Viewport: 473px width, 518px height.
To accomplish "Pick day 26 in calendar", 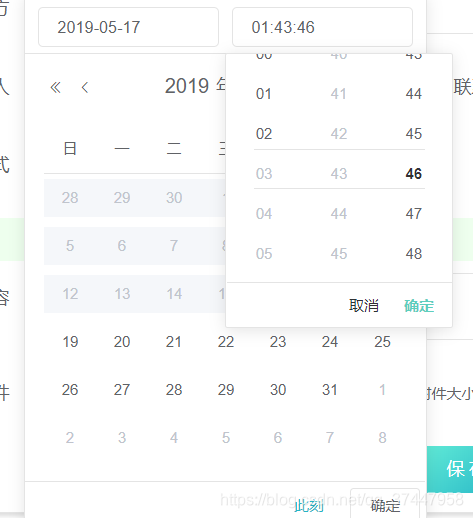I will (x=70, y=390).
